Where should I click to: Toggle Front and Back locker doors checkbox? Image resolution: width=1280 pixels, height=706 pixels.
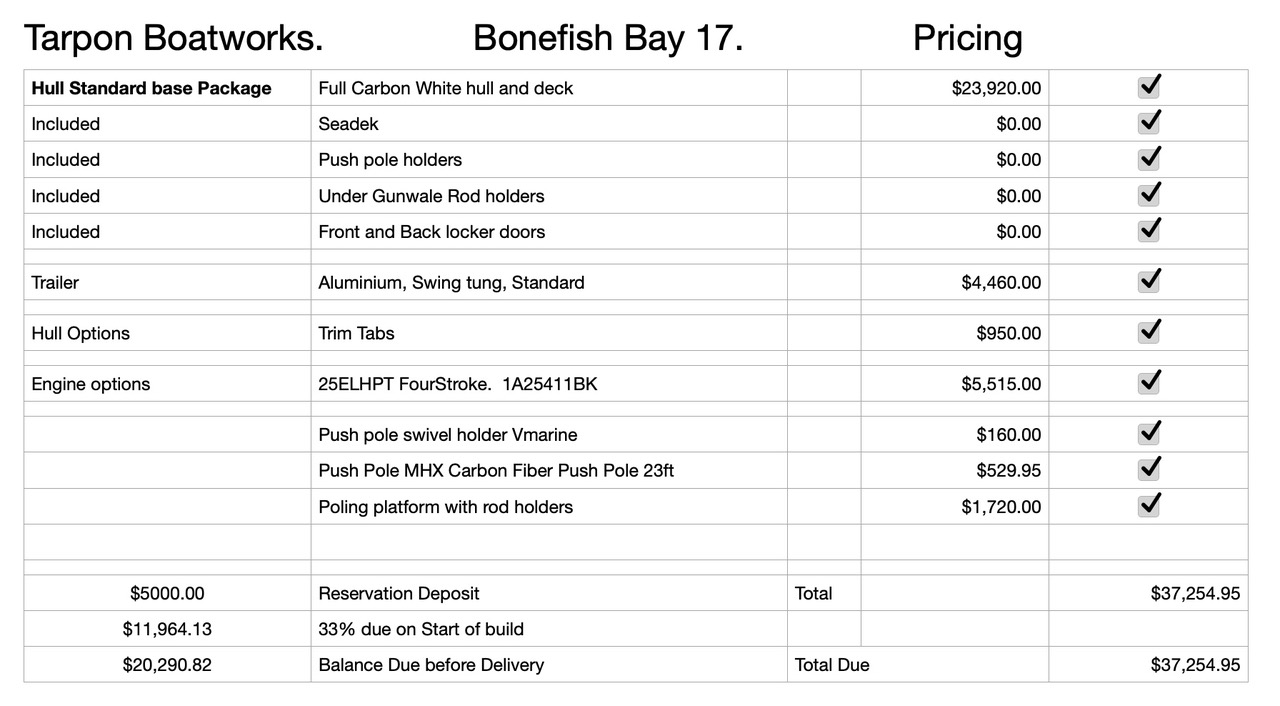pos(1149,231)
